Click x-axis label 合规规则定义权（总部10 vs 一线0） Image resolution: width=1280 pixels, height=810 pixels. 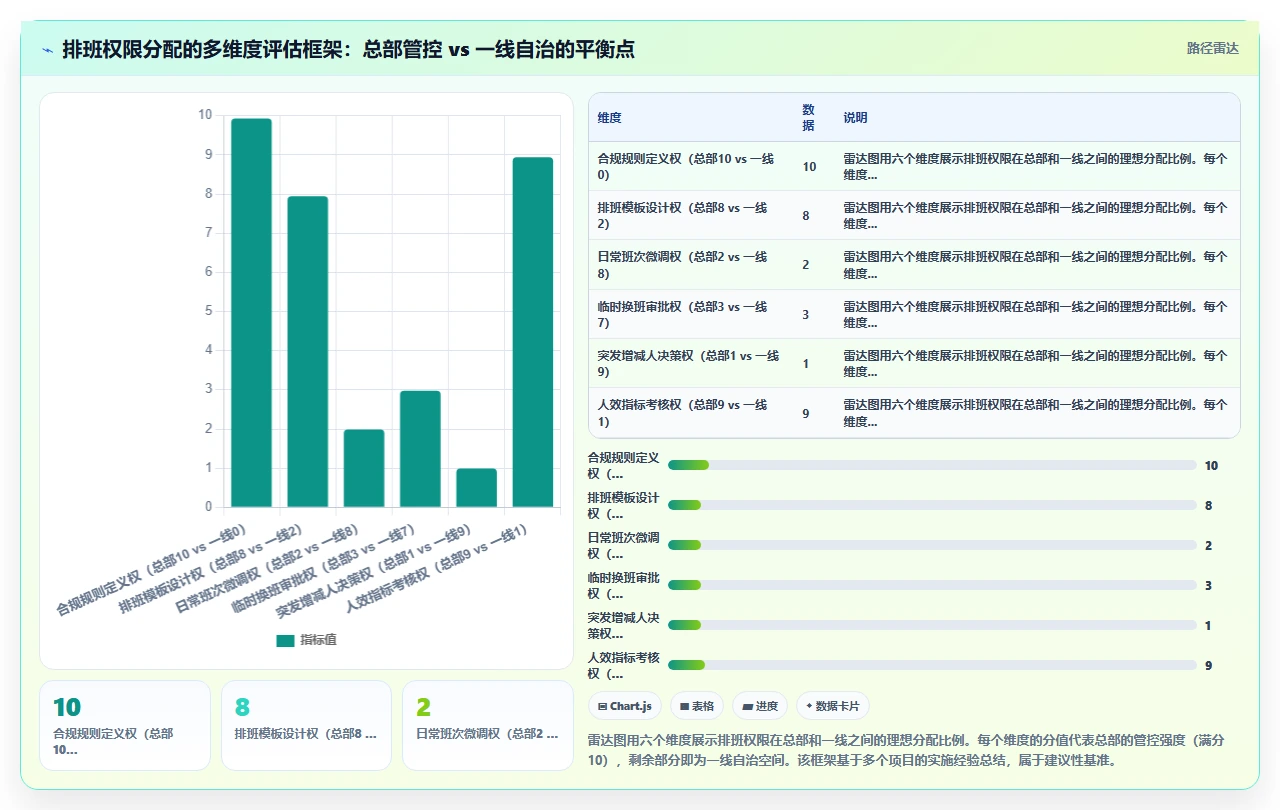click(152, 571)
